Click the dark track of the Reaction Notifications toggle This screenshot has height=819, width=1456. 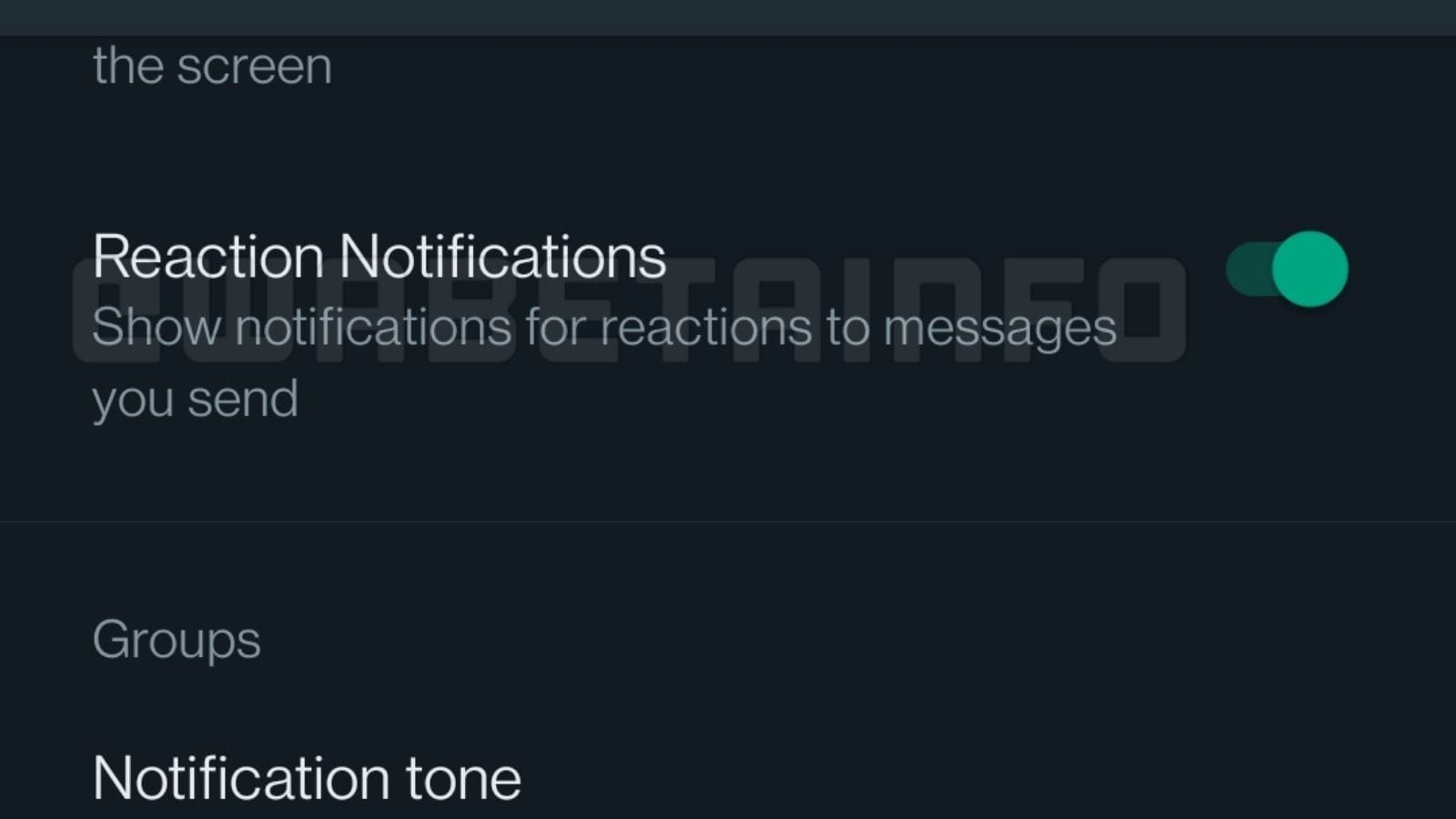pos(1247,269)
